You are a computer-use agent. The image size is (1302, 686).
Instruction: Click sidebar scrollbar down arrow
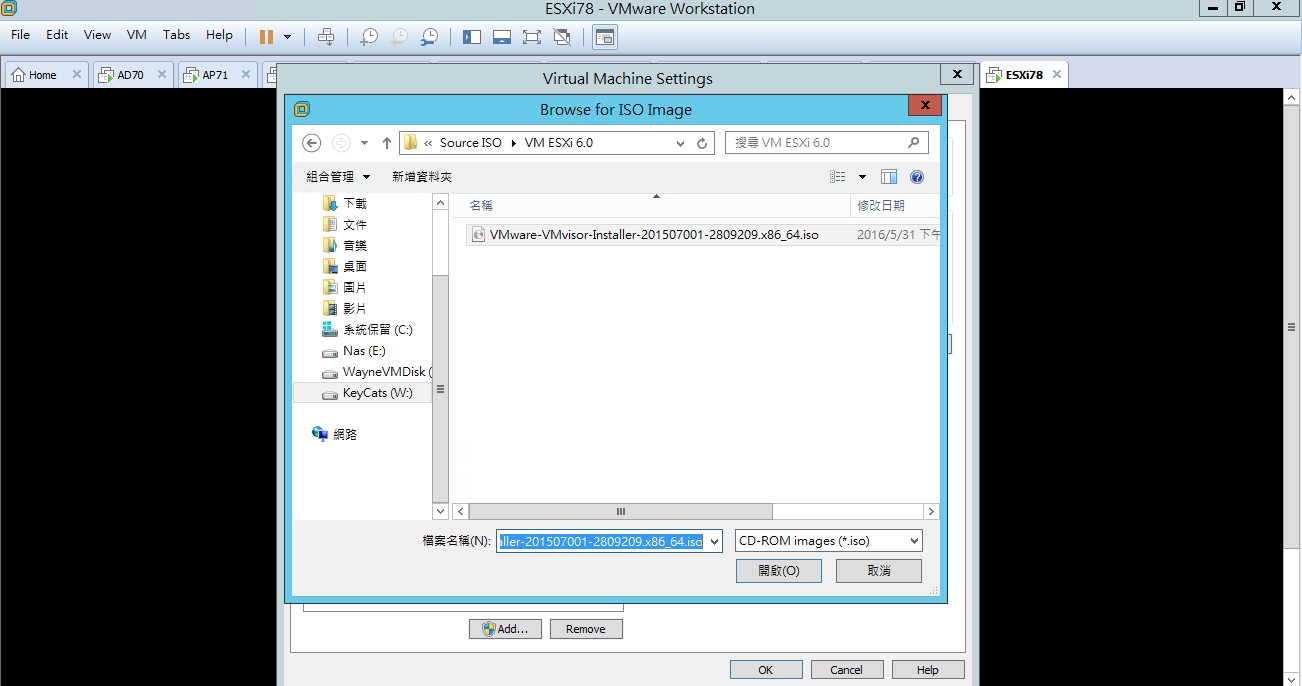pos(441,511)
